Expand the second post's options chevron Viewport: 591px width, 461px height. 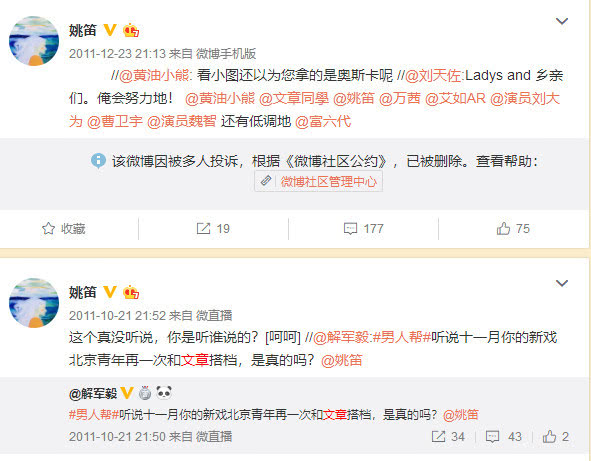tap(562, 283)
